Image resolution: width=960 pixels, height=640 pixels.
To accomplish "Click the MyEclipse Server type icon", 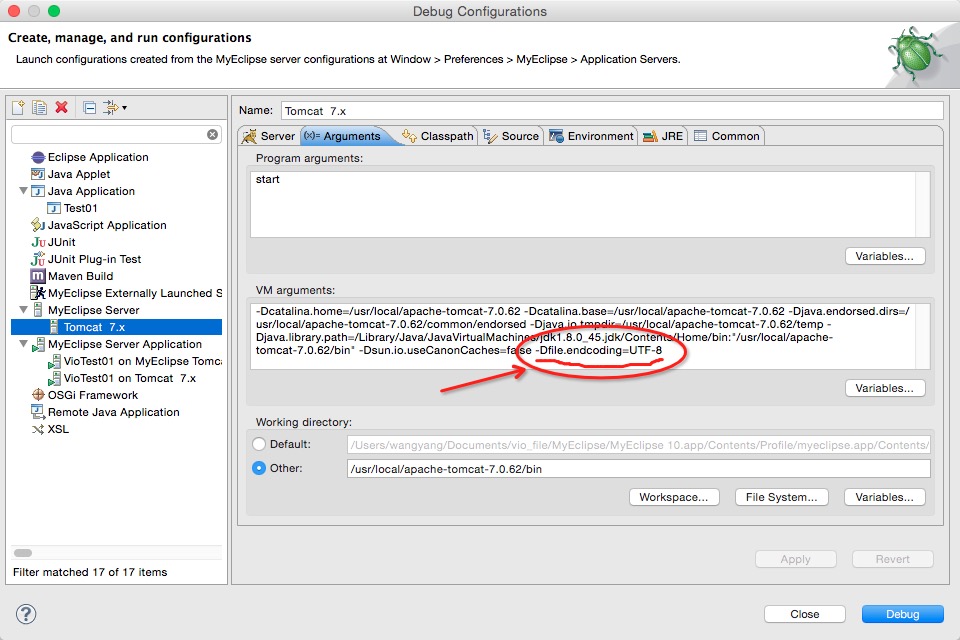I will 38,310.
